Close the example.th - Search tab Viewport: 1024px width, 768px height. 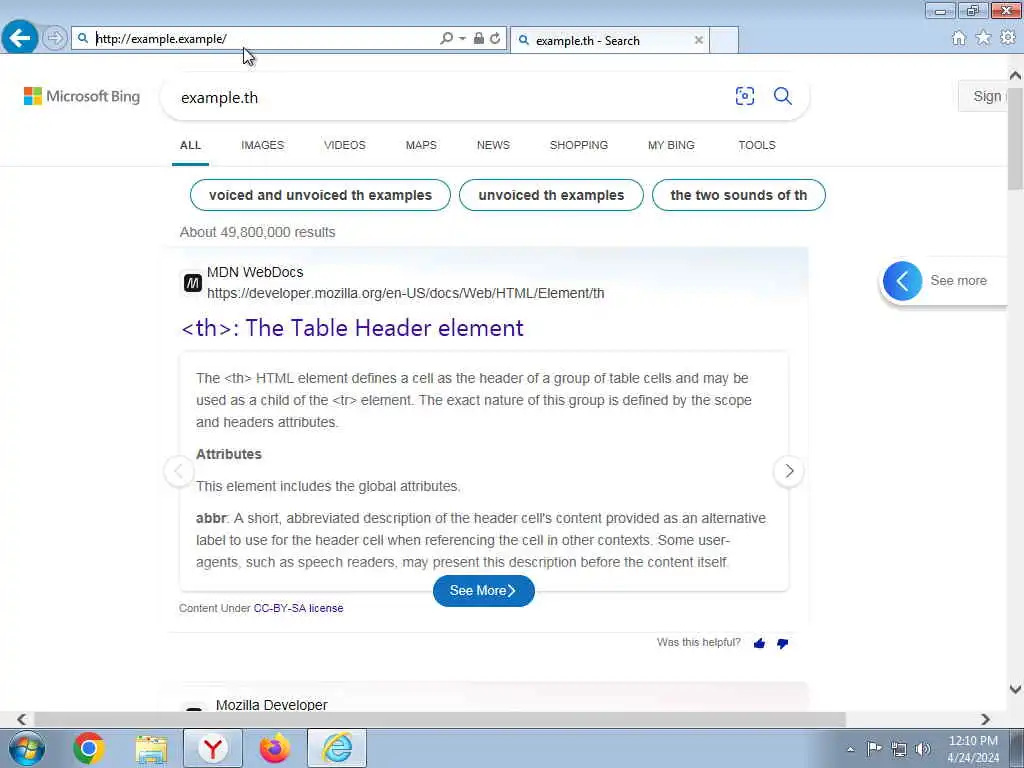[699, 40]
